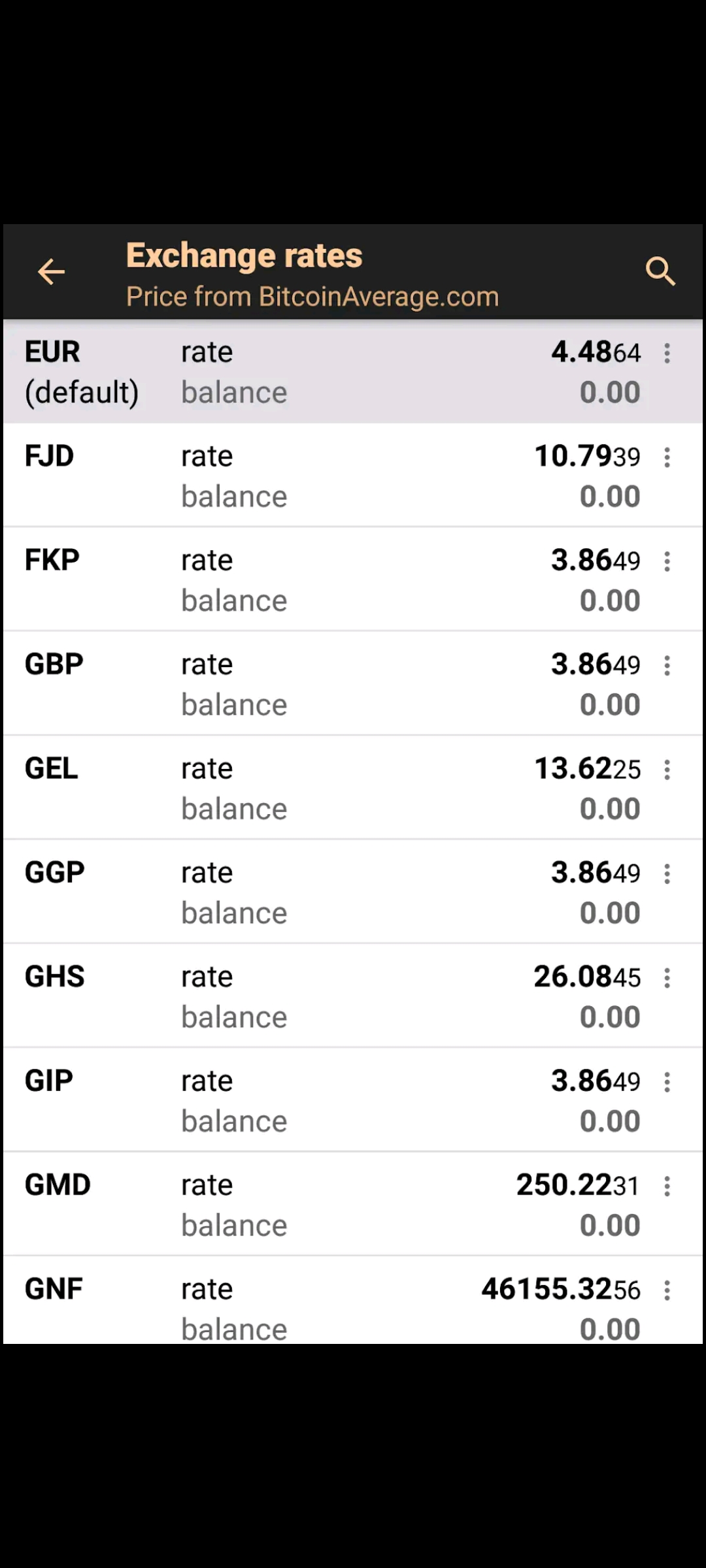Tap the GNF rate value 46155.3256

(562, 1290)
